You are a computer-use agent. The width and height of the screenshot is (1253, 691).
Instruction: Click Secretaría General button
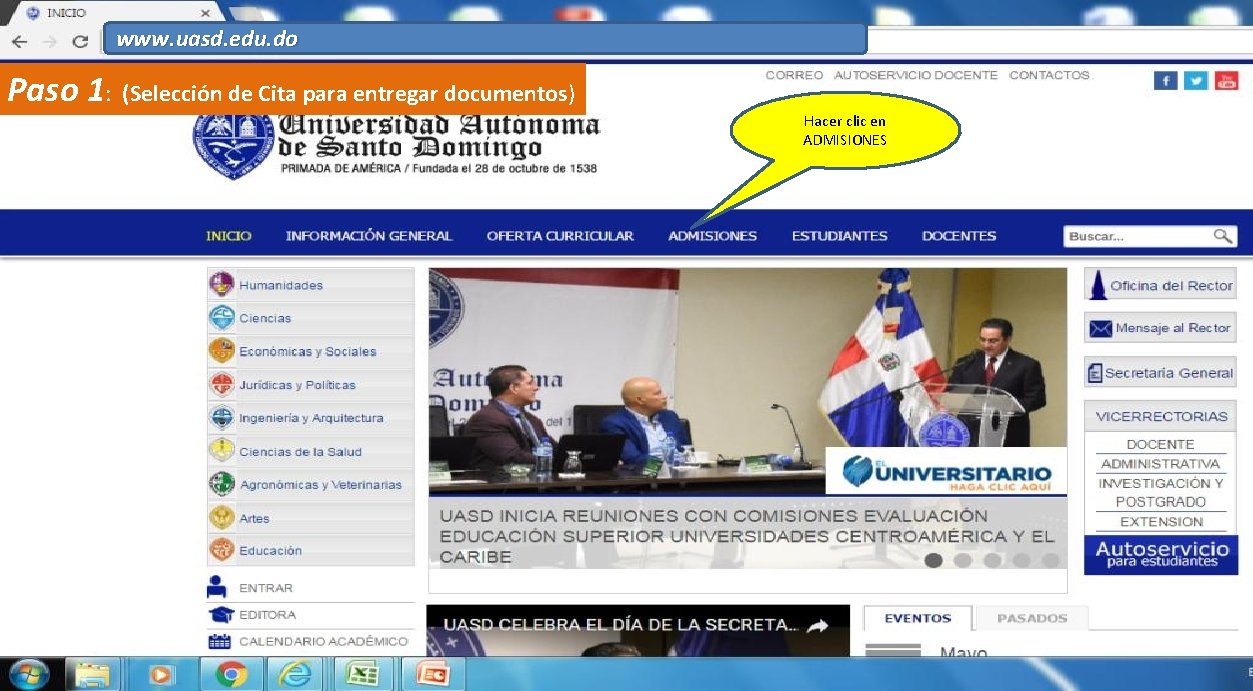1160,372
